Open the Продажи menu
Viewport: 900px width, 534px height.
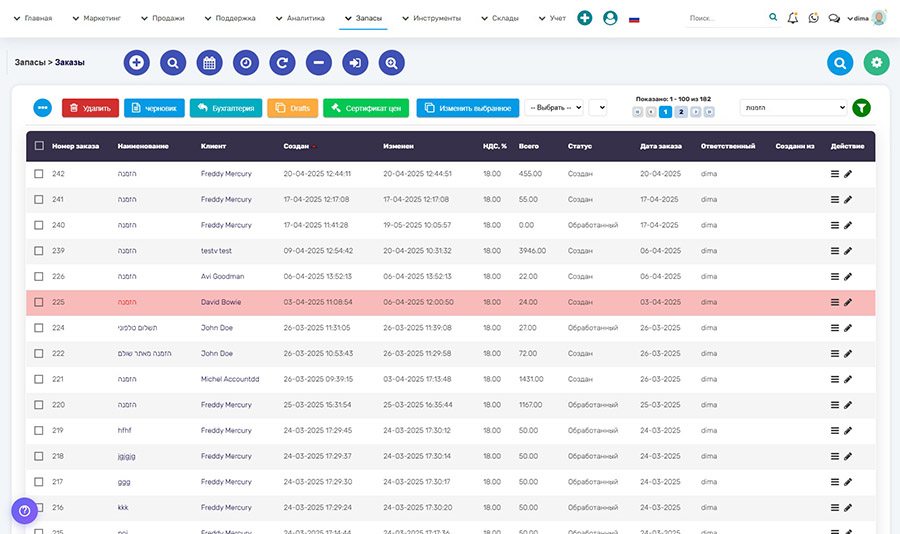coord(162,18)
